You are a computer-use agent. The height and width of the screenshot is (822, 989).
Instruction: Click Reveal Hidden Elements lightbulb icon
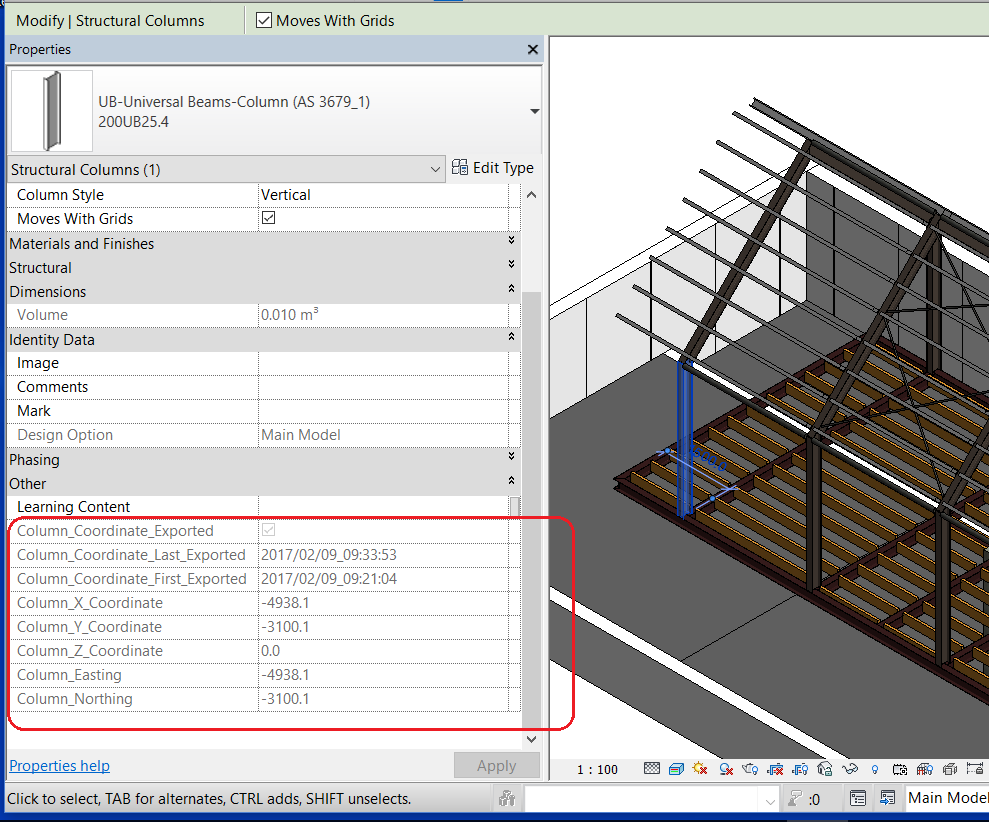874,769
